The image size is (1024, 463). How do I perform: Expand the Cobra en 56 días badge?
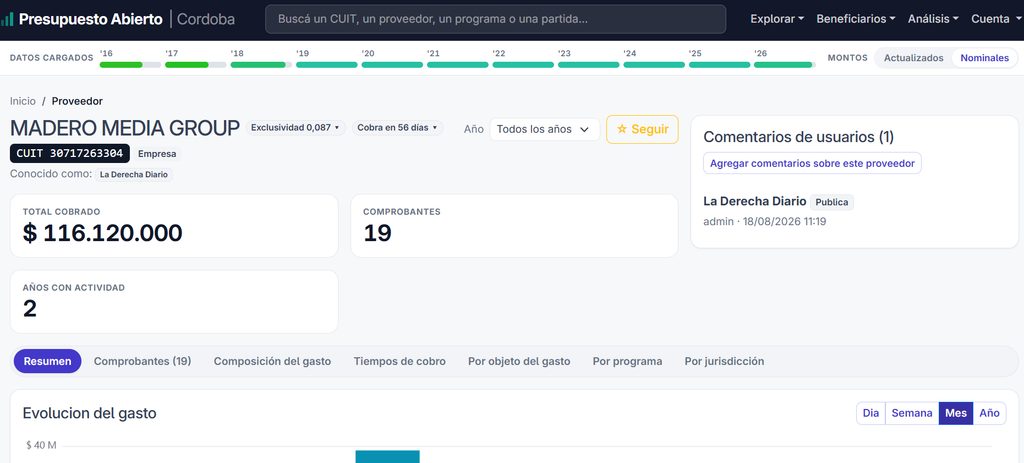coord(397,127)
